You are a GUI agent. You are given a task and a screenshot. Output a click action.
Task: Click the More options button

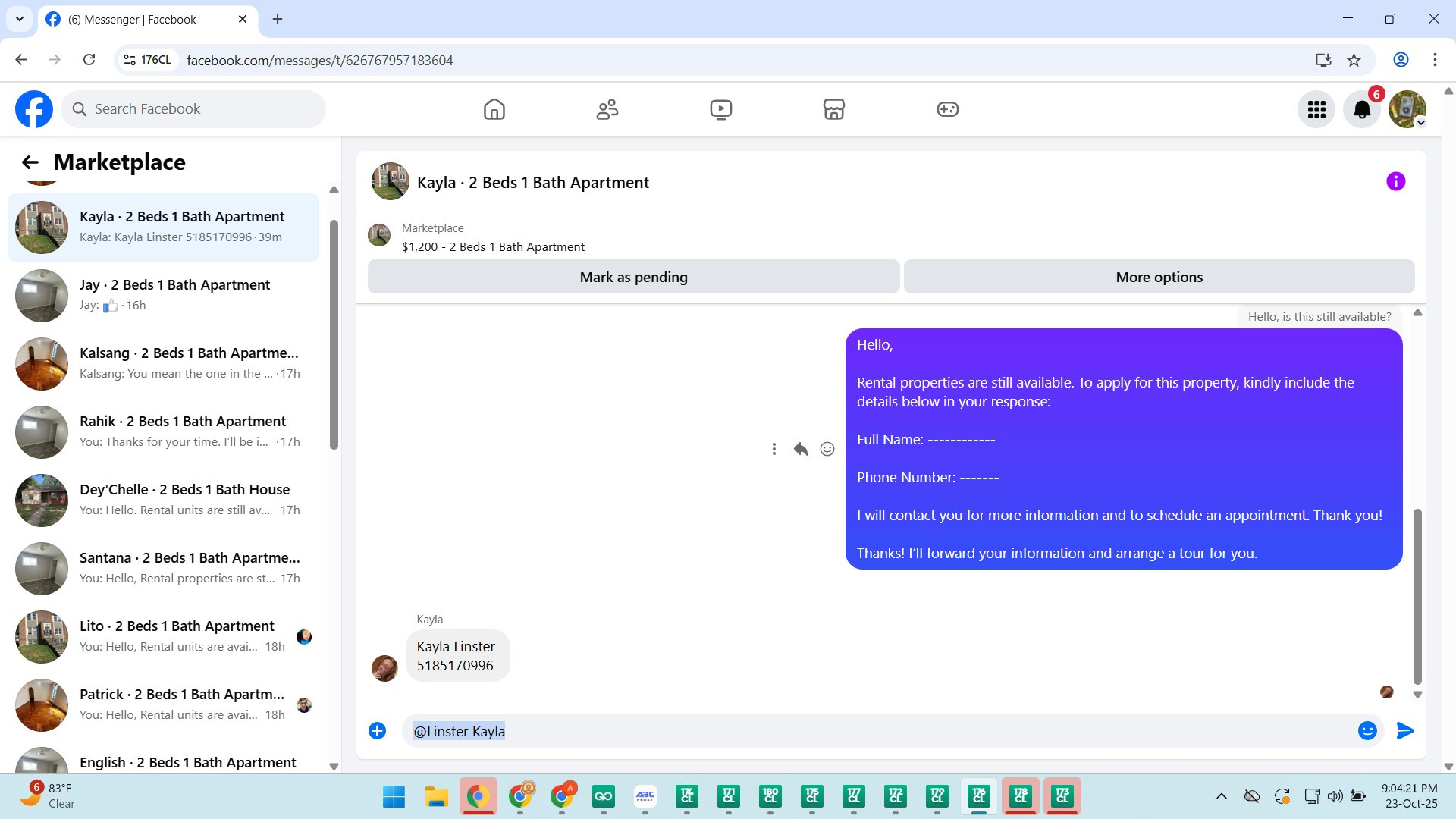point(1159,277)
